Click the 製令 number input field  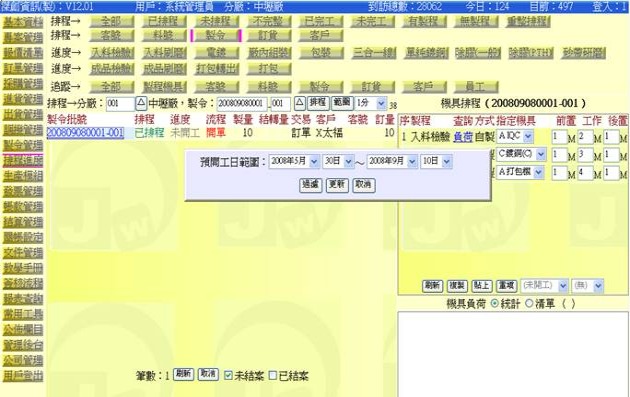(x=242, y=104)
